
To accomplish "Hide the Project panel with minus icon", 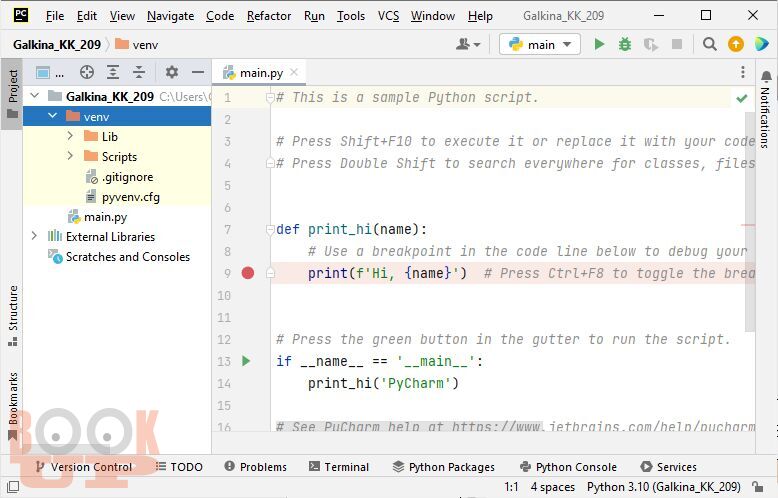I will (198, 72).
